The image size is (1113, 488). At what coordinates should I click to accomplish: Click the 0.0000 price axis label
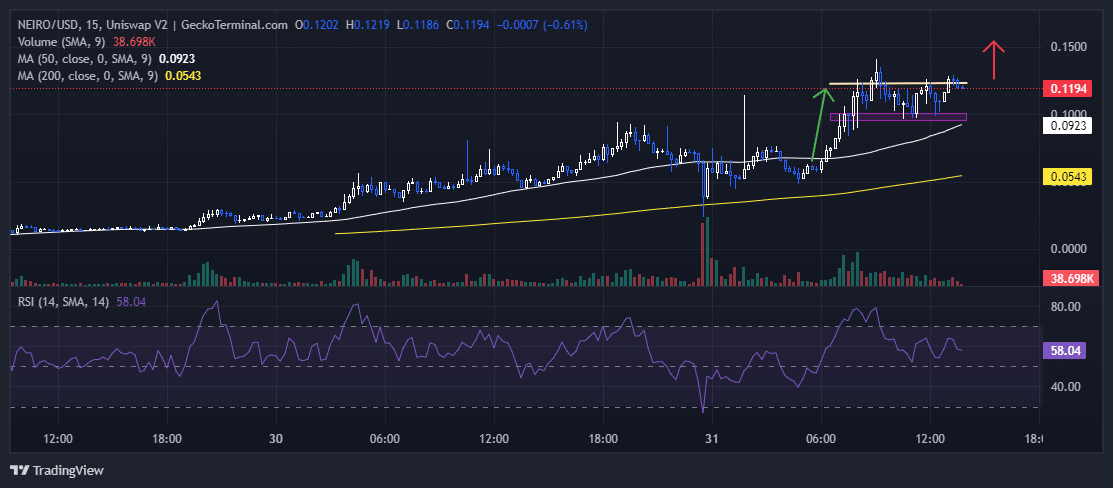click(1068, 249)
